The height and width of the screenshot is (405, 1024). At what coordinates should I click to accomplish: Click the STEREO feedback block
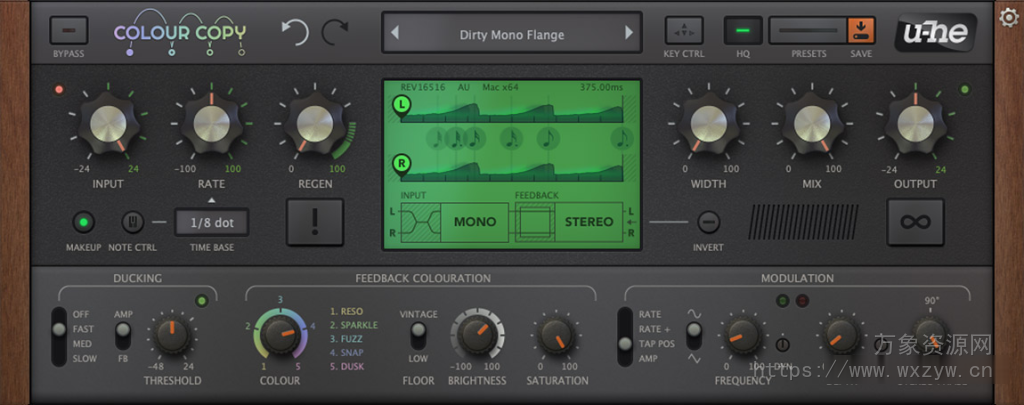click(x=587, y=222)
